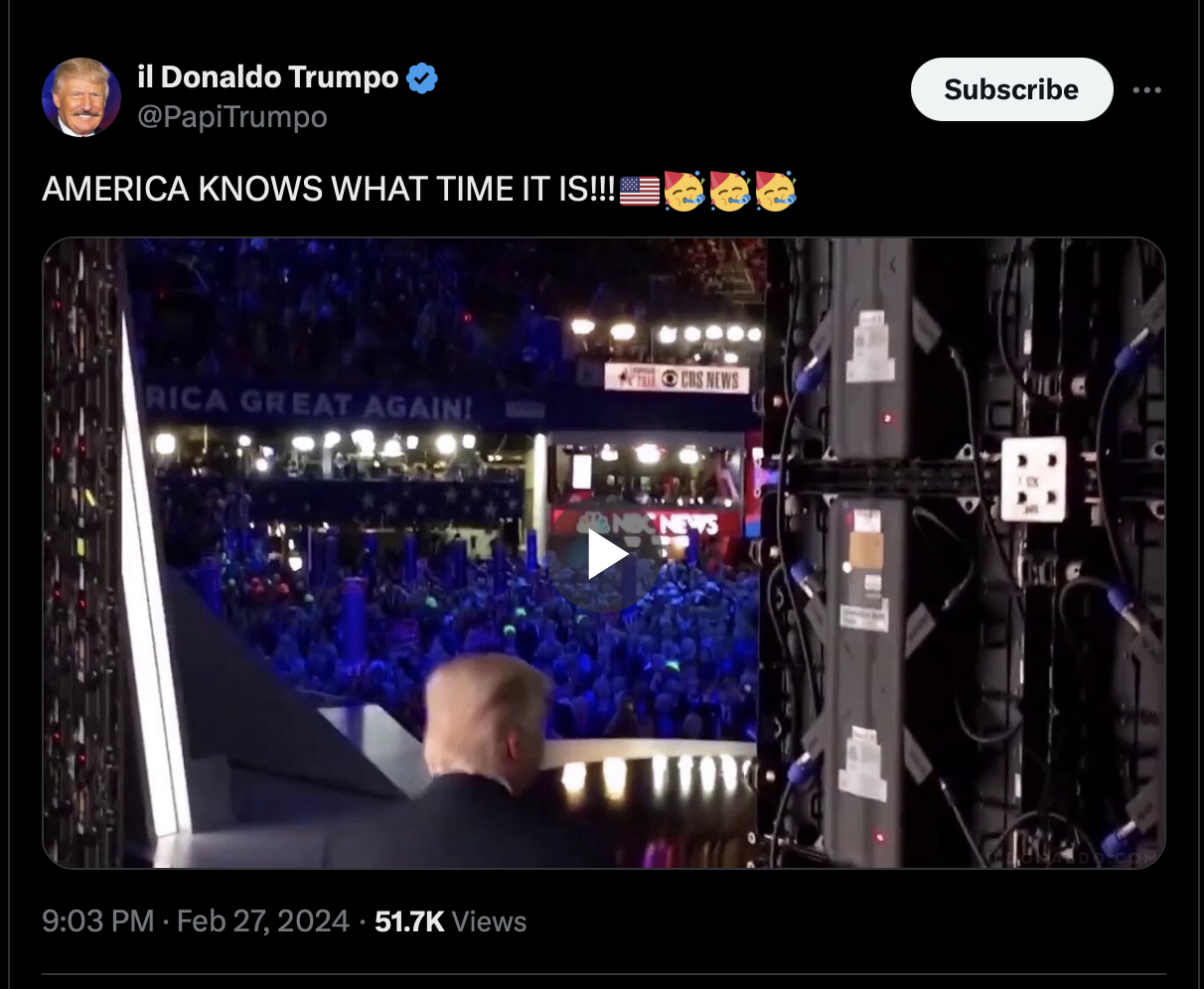Click the blue verified checkmark badge

pyautogui.click(x=422, y=77)
